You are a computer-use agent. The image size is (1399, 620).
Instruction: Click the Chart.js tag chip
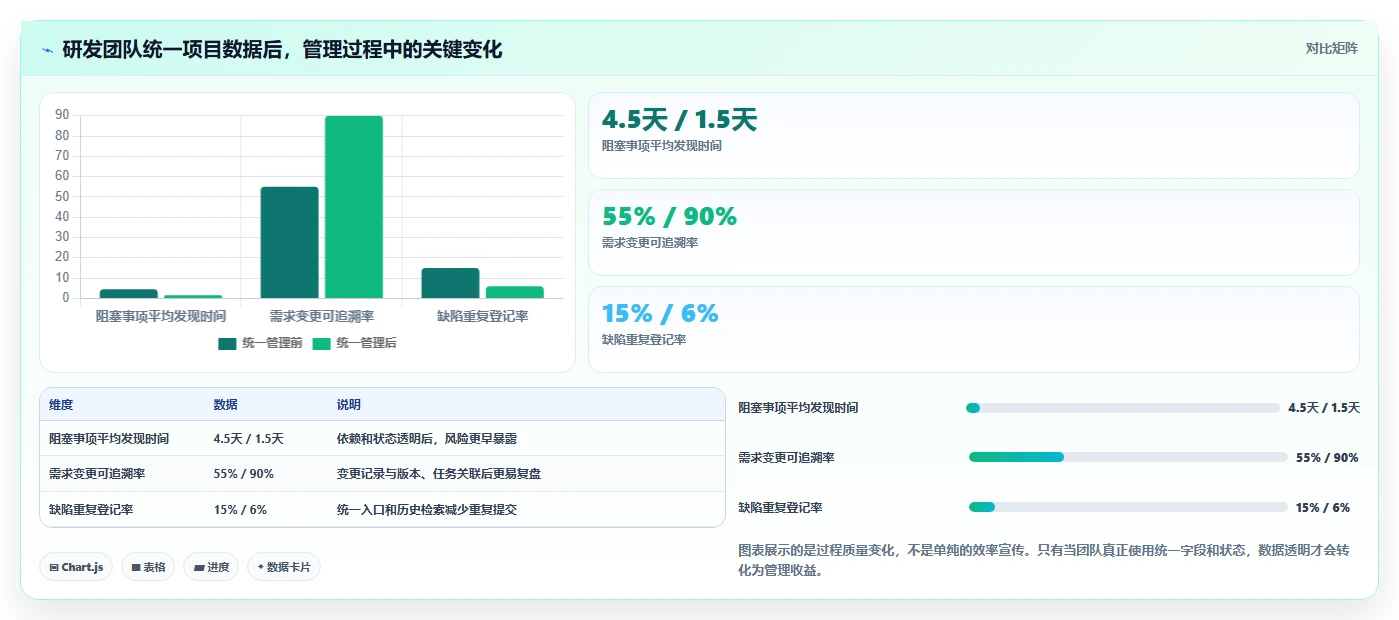point(76,567)
